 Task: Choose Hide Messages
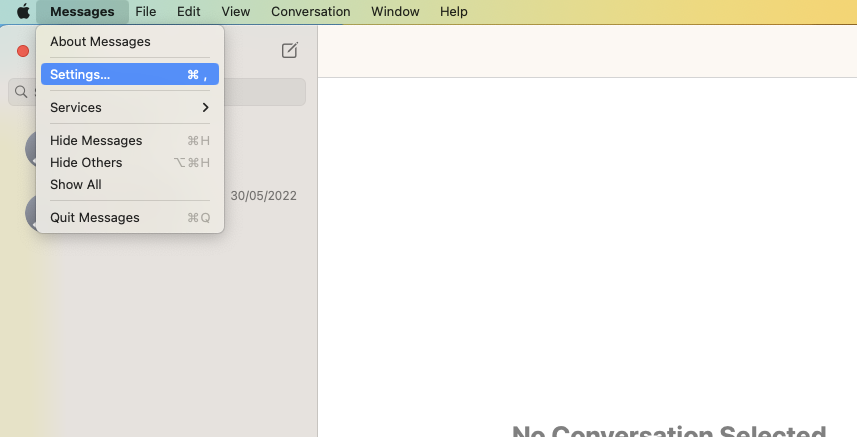click(130, 140)
